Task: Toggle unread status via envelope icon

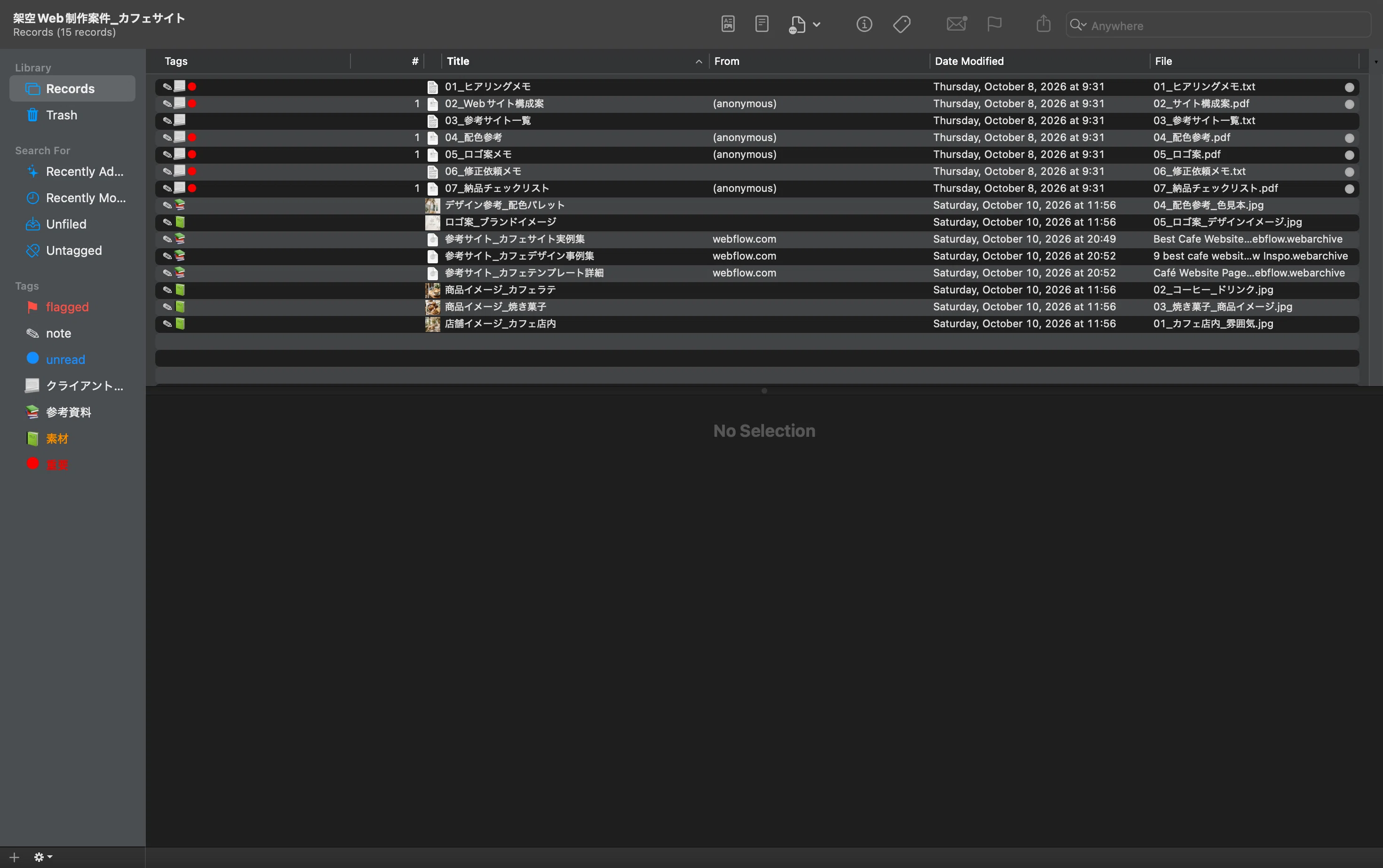Action: click(x=956, y=24)
